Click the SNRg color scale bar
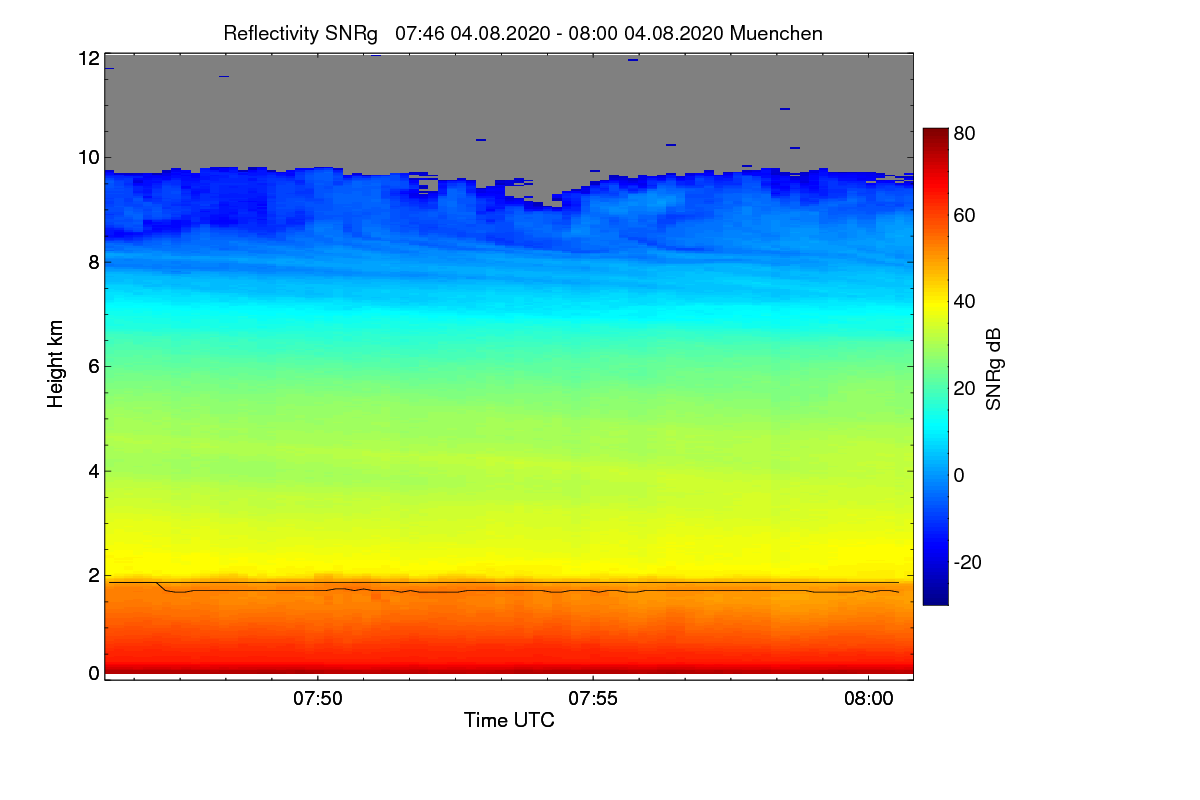 (935, 366)
